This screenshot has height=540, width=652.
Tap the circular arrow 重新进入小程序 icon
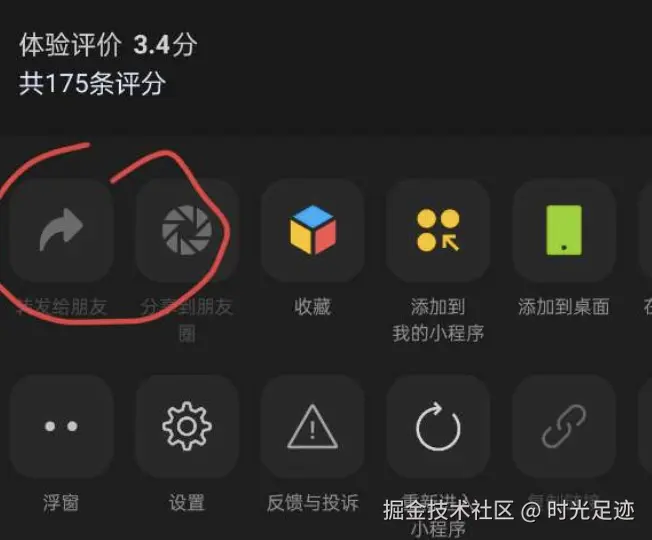(438, 426)
